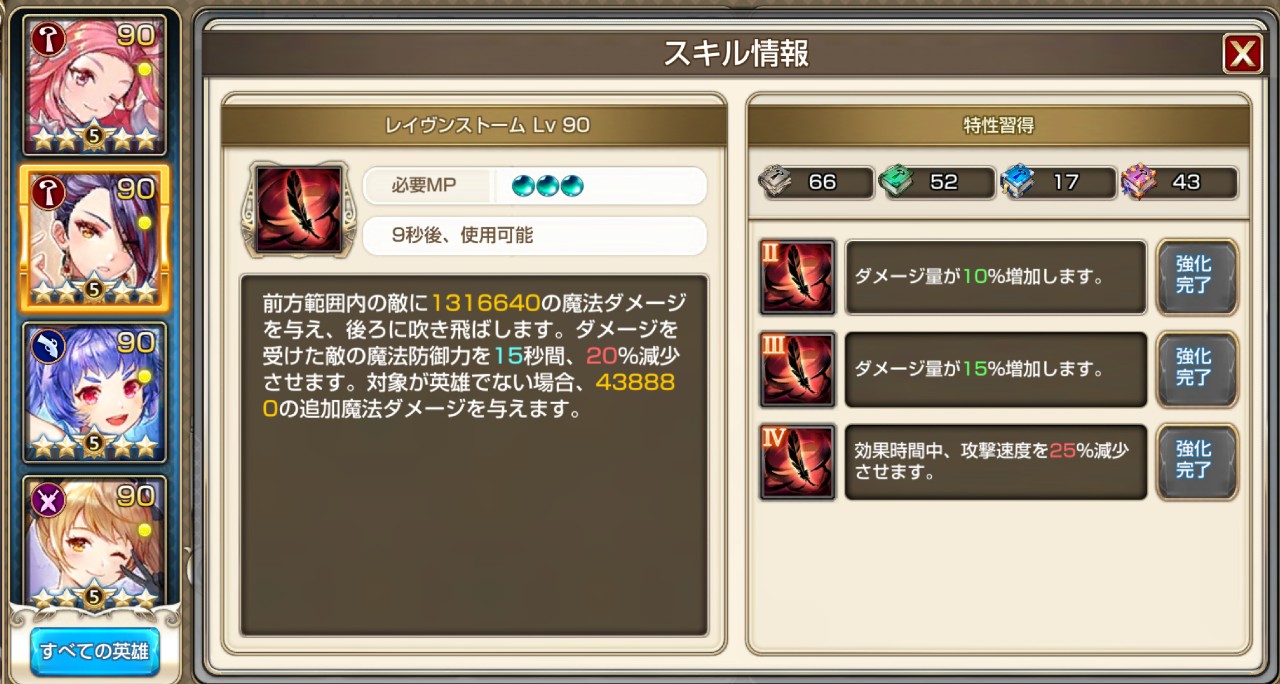The width and height of the screenshot is (1280, 684).
Task: Click the trait II feather icon
Action: pos(797,277)
